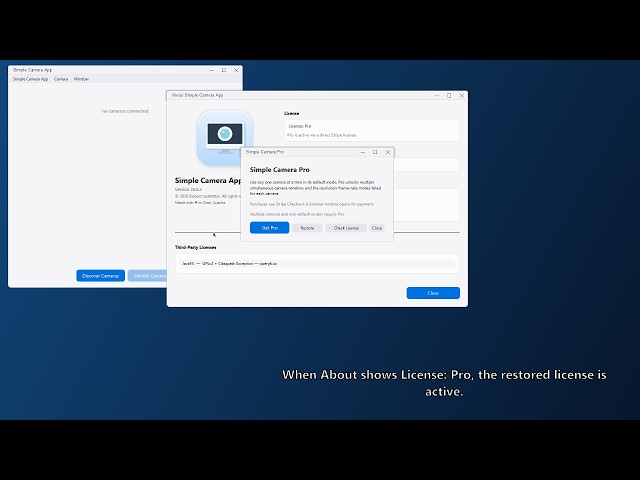Minimize the Simple Camera Pro dialog
640x480 pixels.
tap(362, 152)
